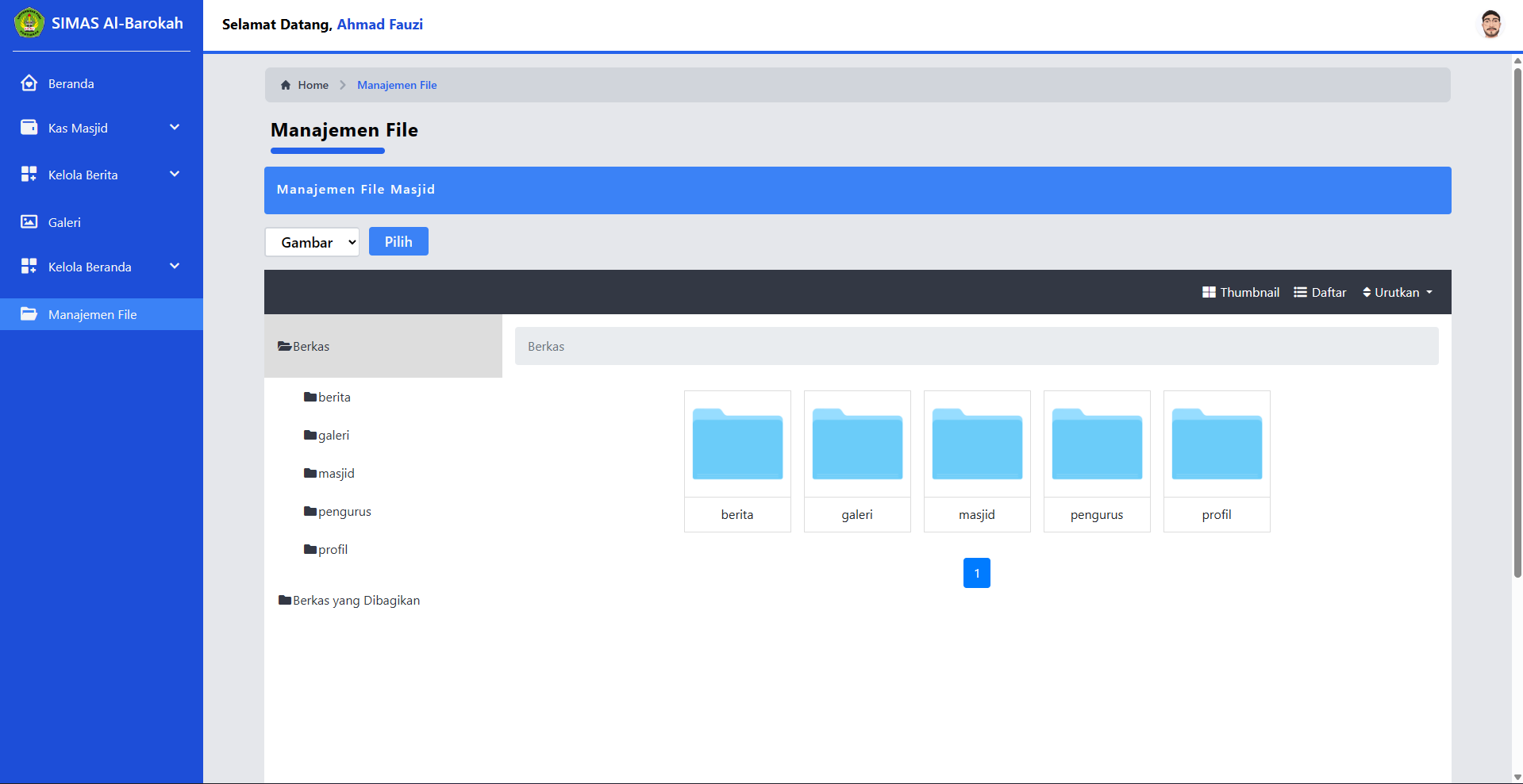Click the Manajemen File breadcrumb link

point(397,85)
